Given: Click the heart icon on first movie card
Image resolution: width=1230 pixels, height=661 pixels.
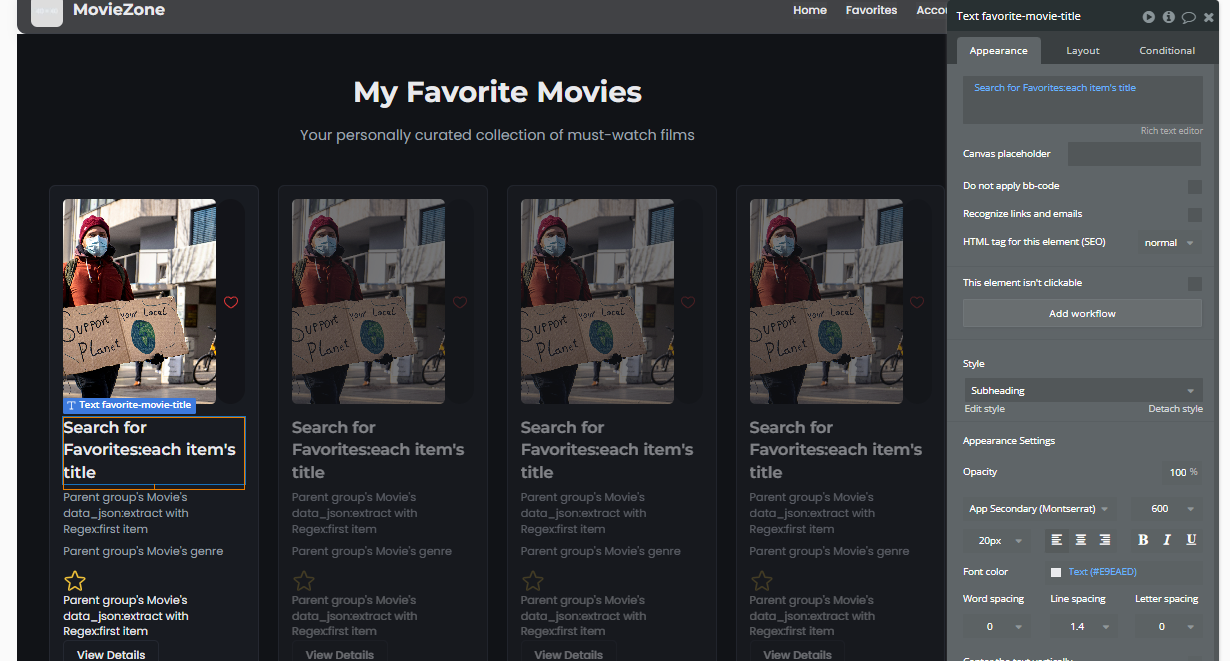Looking at the screenshot, I should 231,302.
